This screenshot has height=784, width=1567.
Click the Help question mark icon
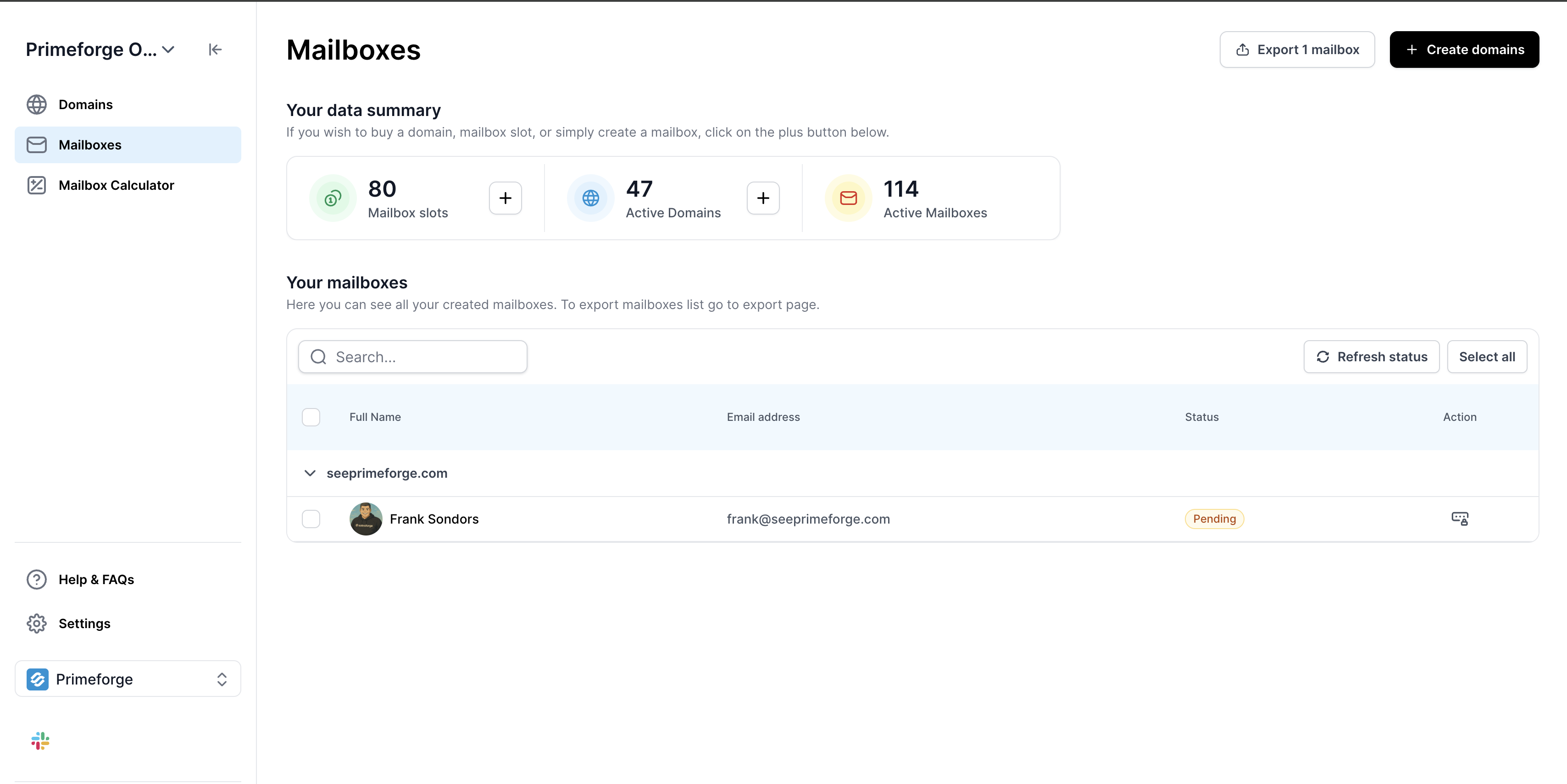point(37,579)
